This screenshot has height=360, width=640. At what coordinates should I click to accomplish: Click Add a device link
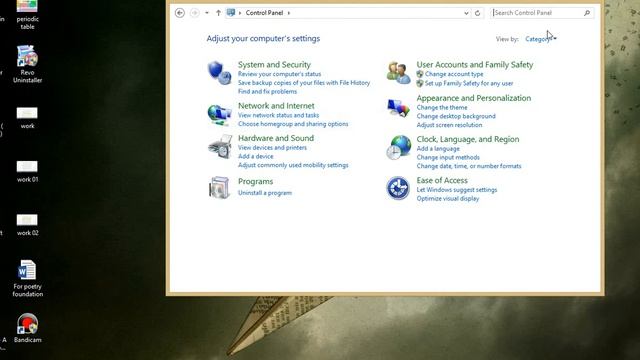[x=256, y=156]
